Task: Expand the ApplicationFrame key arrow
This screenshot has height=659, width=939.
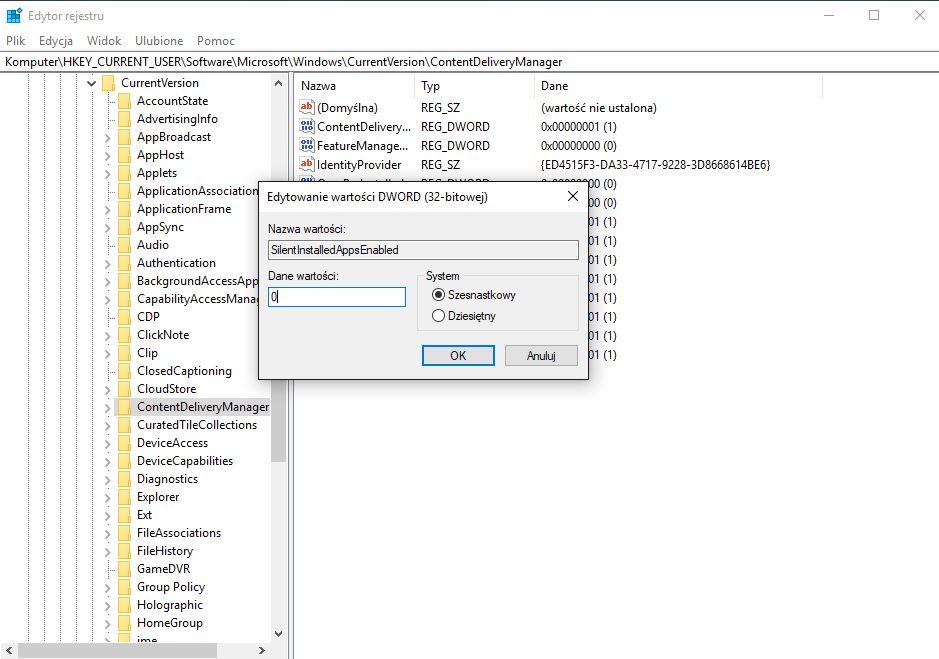Action: click(108, 209)
